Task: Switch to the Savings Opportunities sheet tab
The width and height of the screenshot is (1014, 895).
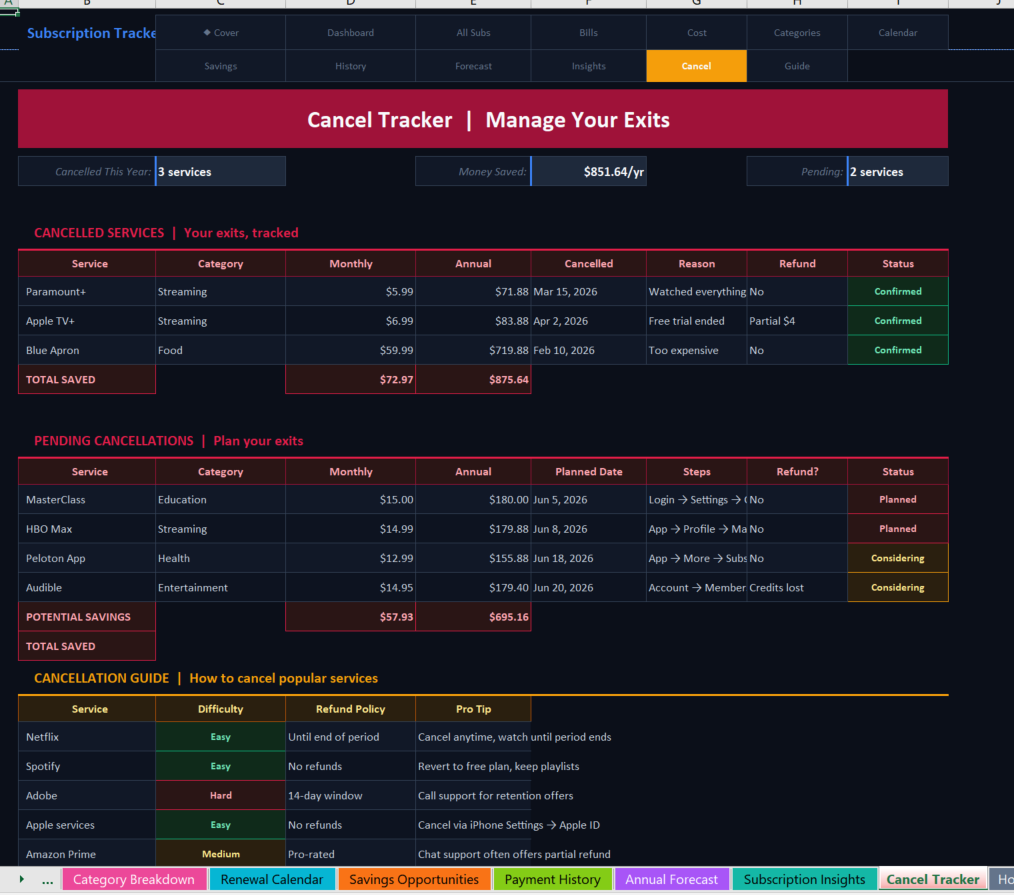Action: pyautogui.click(x=414, y=879)
